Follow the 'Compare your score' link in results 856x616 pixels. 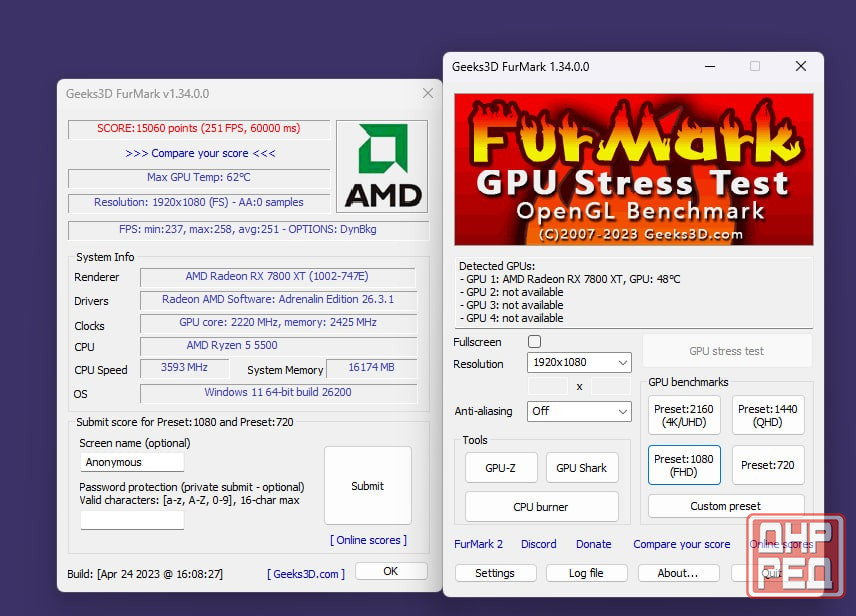[200, 153]
